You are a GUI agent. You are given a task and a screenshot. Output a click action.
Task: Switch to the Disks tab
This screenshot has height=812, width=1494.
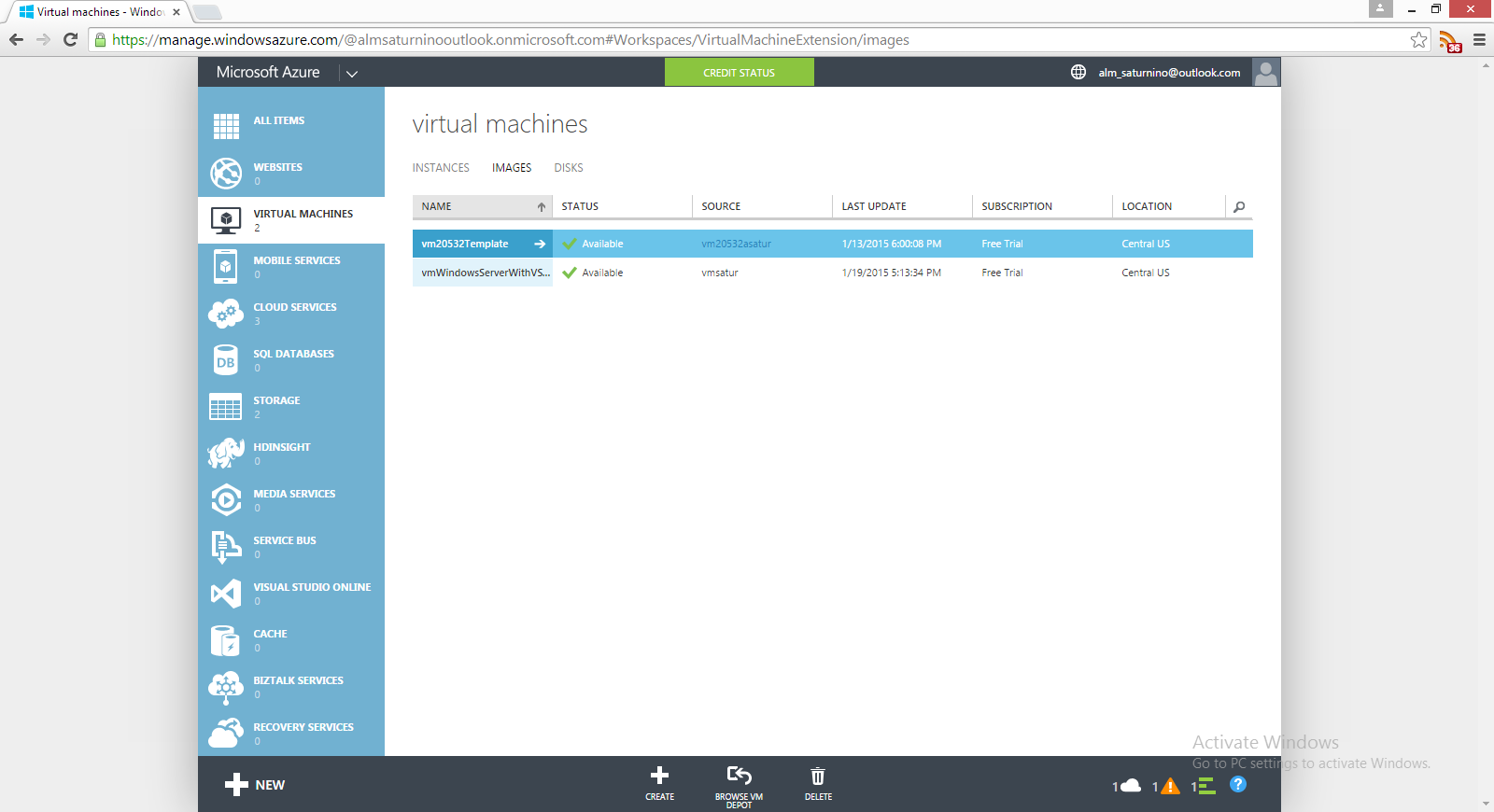click(569, 168)
